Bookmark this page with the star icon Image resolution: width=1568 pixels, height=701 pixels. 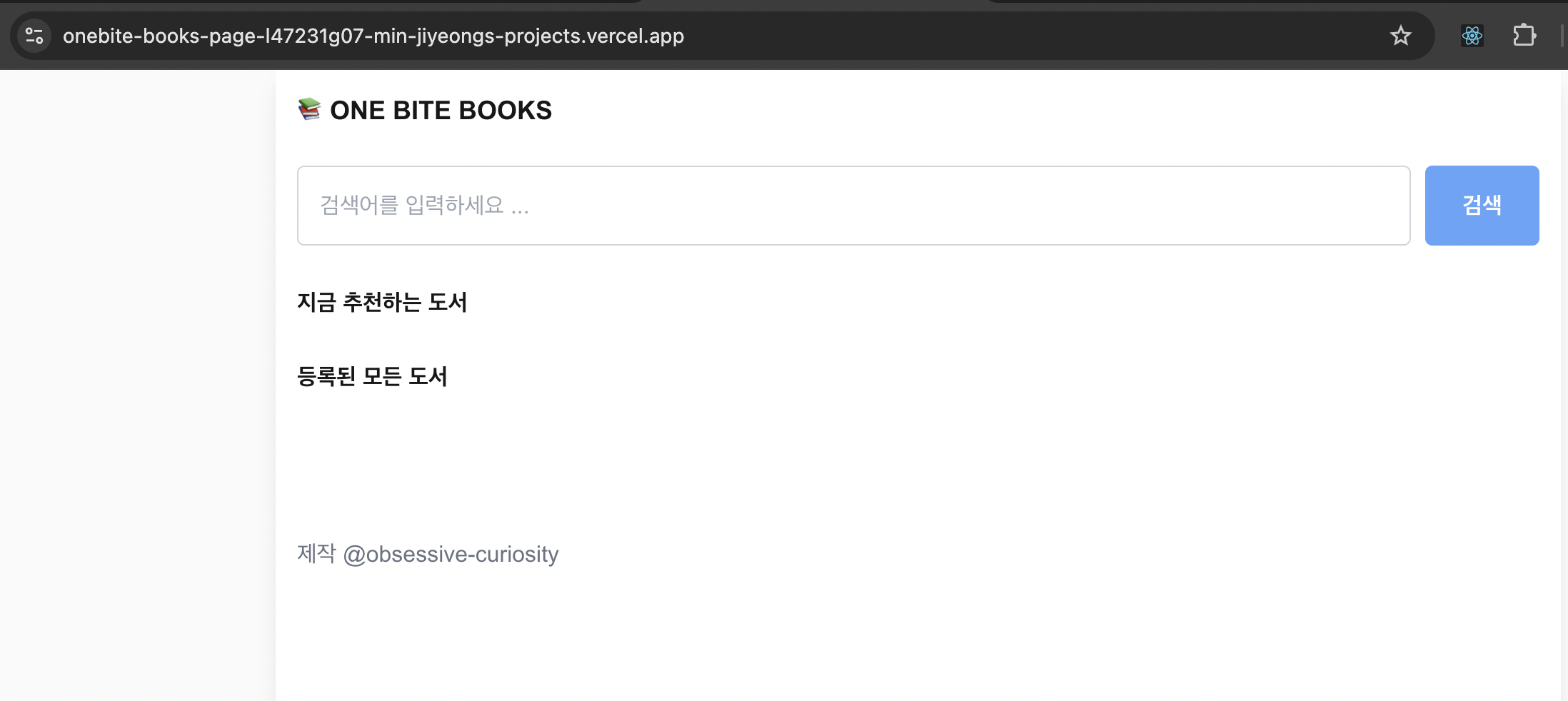point(1400,36)
